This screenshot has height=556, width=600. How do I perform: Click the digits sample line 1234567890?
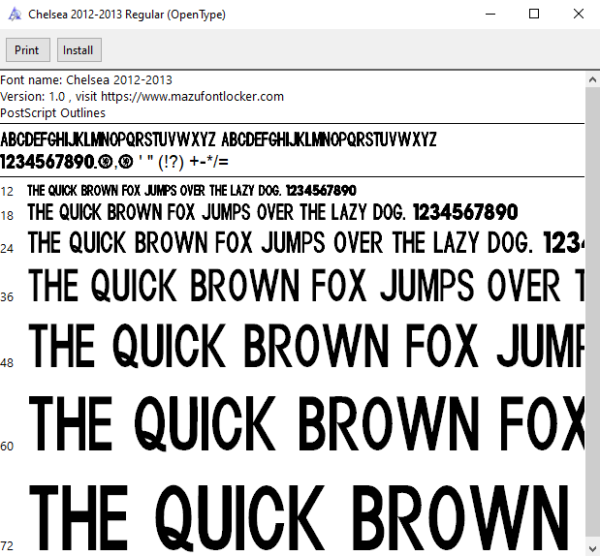tap(114, 162)
